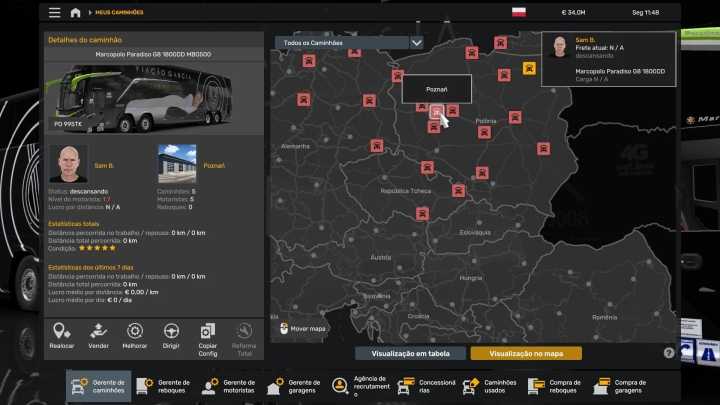Viewport: 720px width, 405px height.
Task: Open Agência de recrutamento tab
Action: click(360, 386)
